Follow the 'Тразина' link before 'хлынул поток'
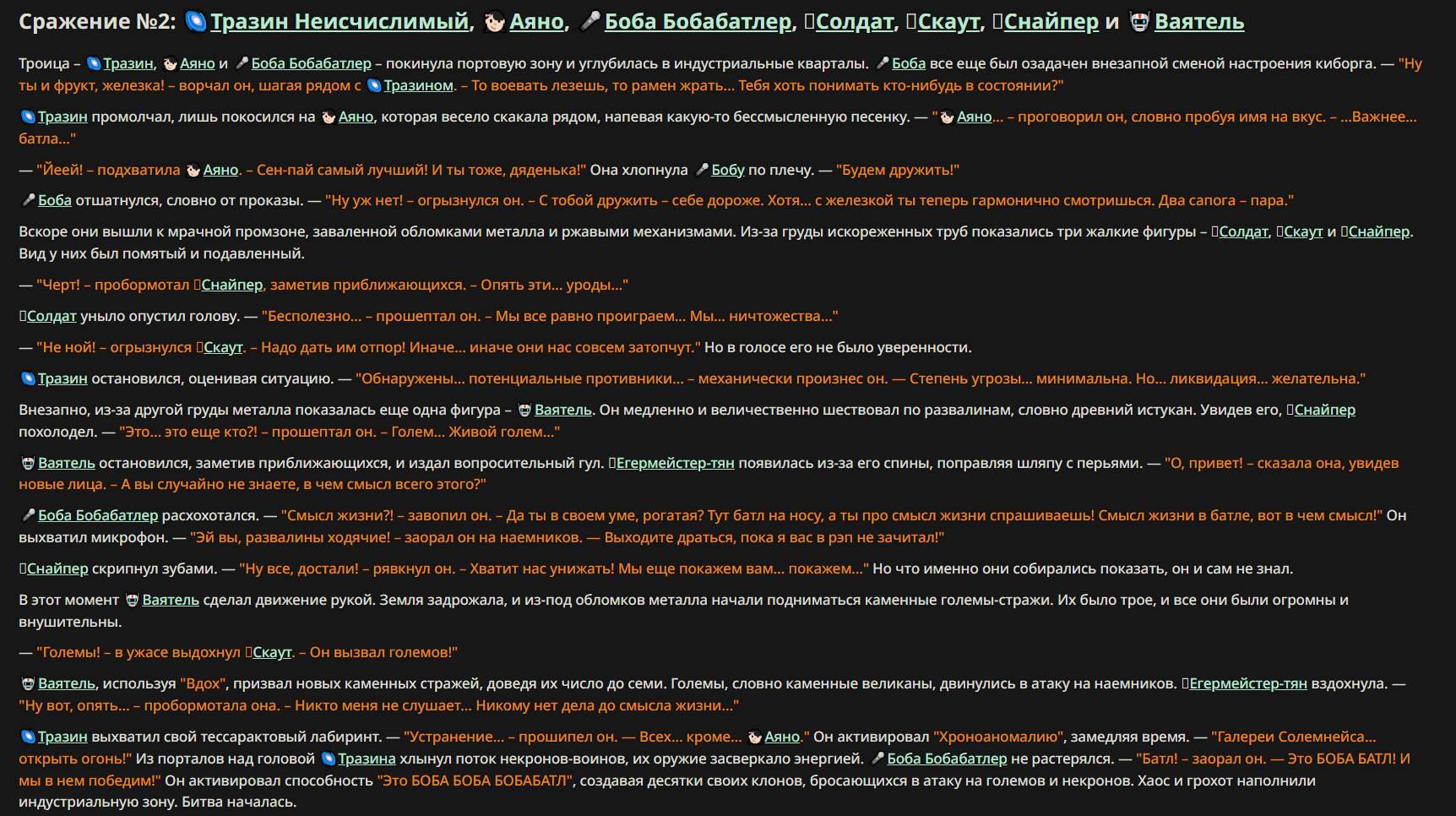 coord(367,759)
